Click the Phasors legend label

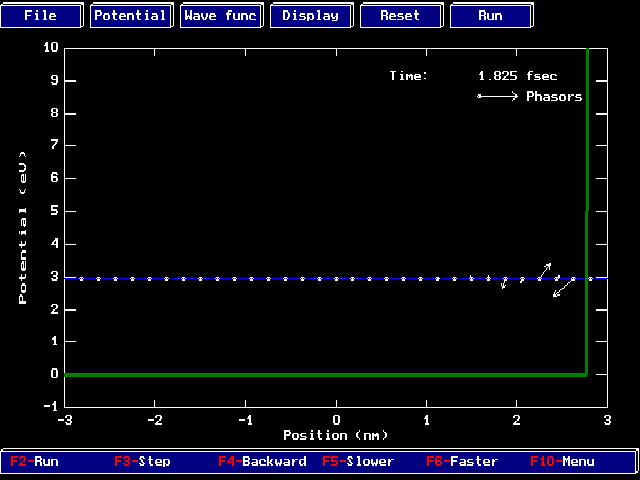click(x=554, y=96)
